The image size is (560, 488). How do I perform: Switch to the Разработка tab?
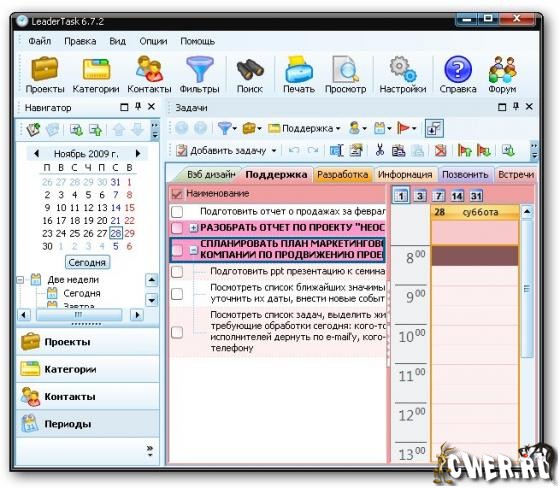(x=342, y=175)
